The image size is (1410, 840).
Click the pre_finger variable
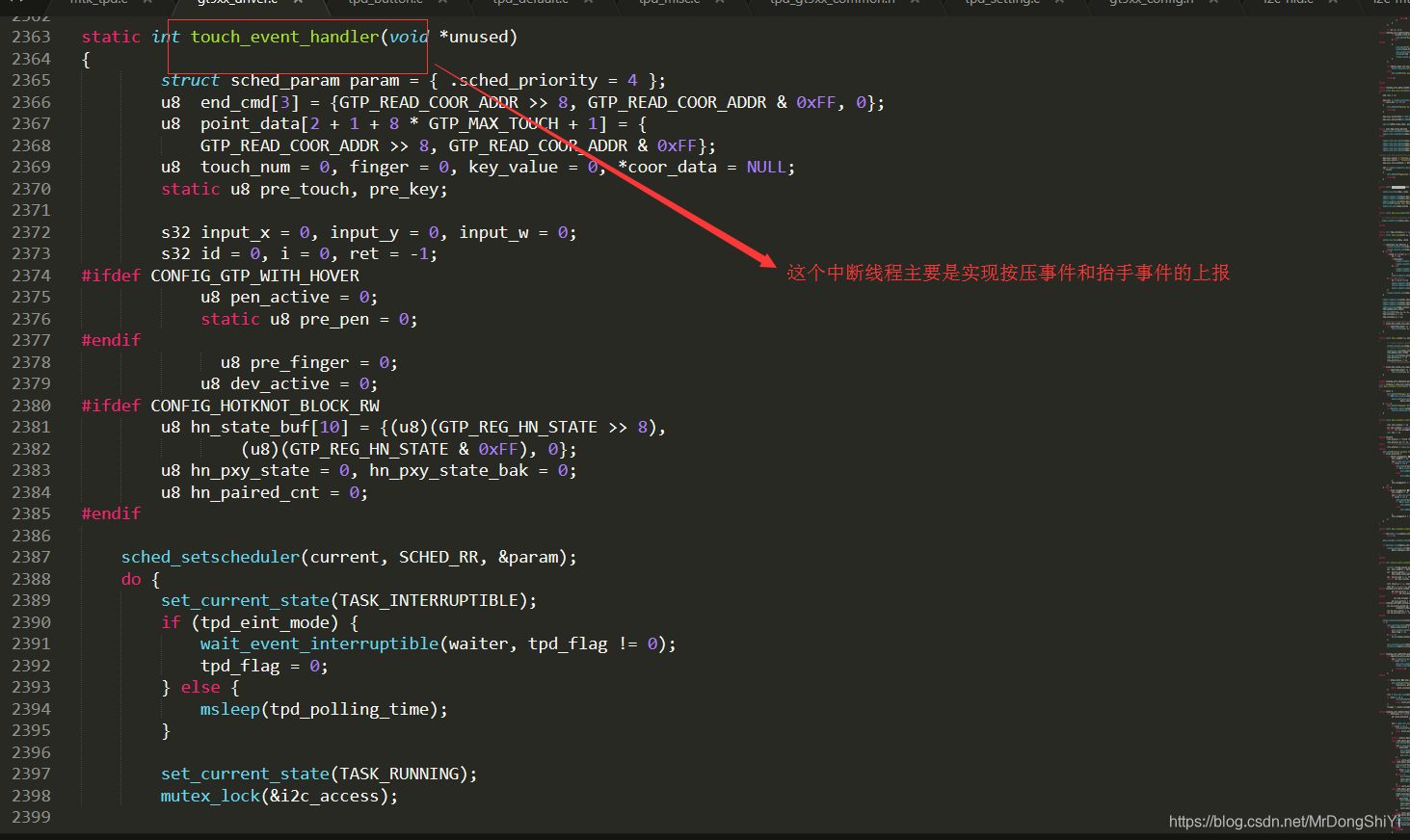point(300,362)
